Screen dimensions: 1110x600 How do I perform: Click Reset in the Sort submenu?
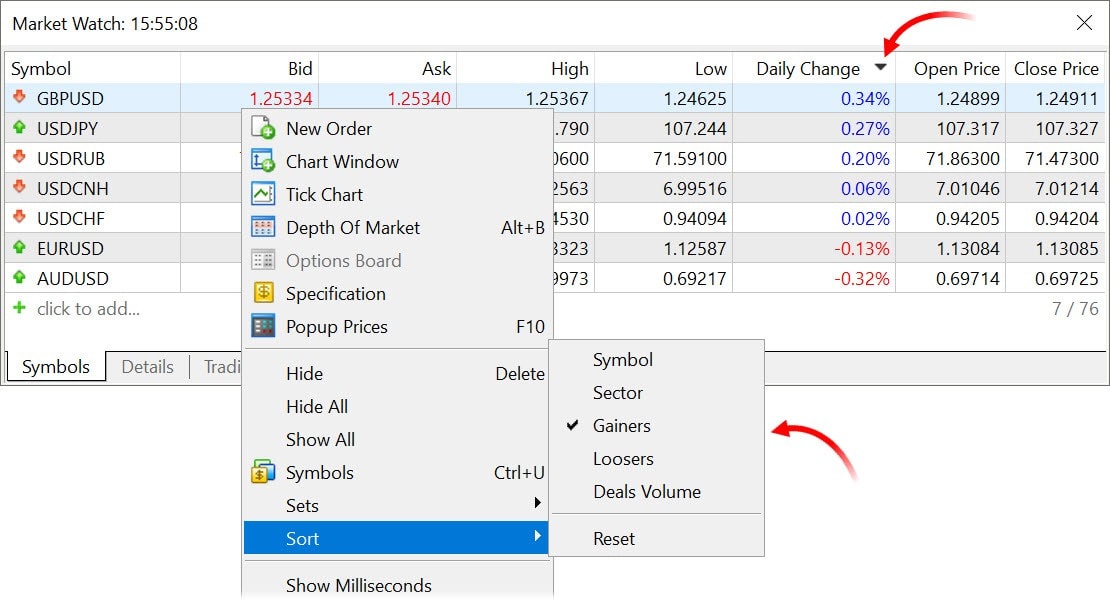coord(612,538)
